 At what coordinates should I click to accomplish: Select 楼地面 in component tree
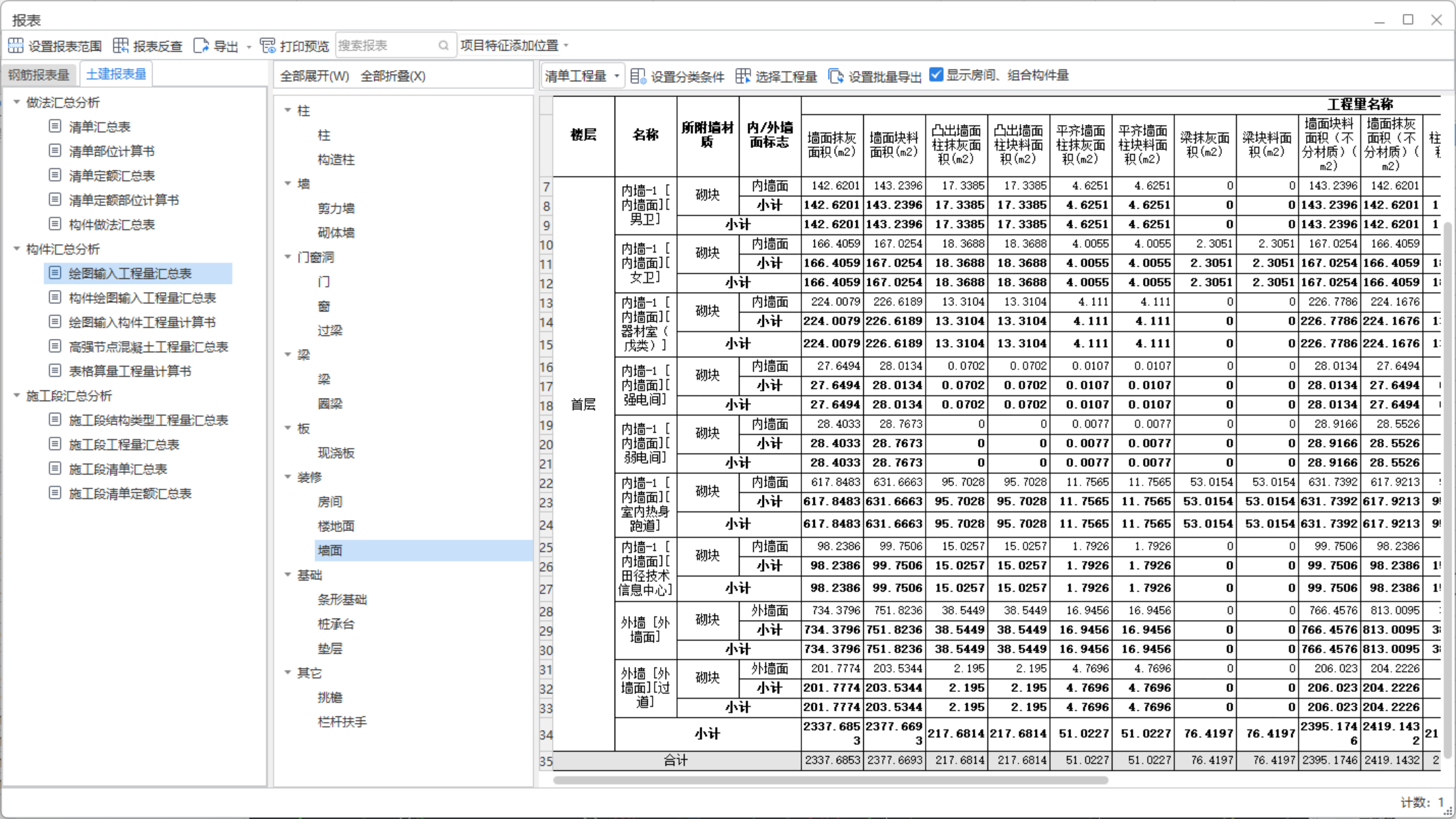click(336, 526)
